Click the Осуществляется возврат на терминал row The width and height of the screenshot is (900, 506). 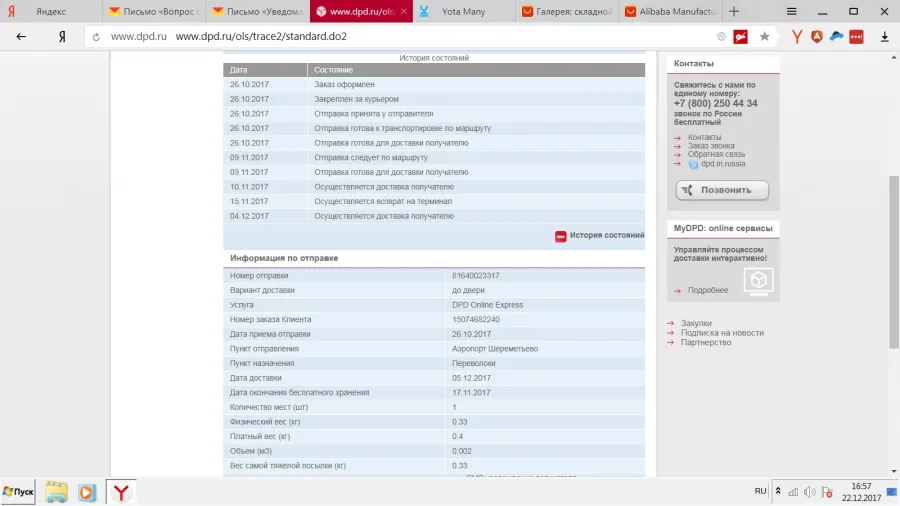pyautogui.click(x=434, y=201)
